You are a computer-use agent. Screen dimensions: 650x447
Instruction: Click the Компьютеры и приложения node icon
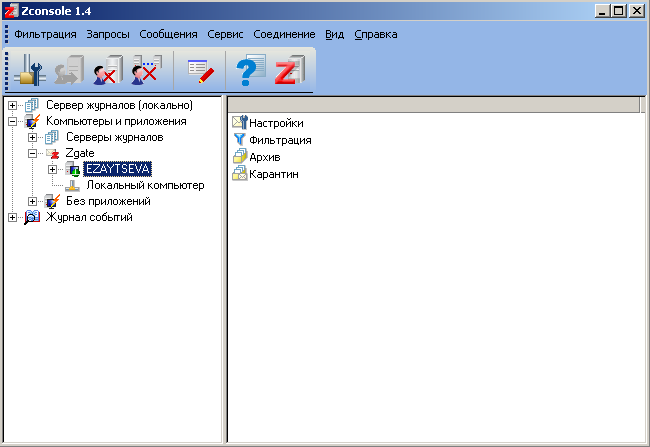coord(32,121)
